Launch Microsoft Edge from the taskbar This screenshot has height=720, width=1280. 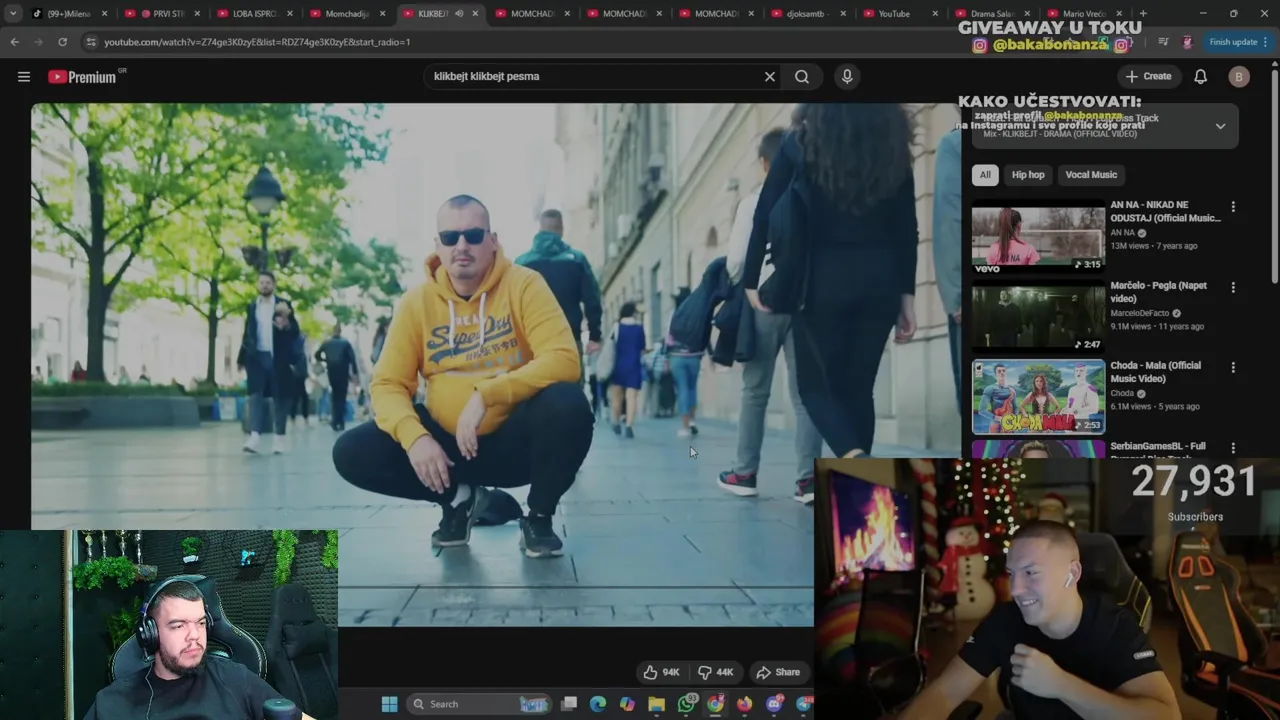[598, 704]
